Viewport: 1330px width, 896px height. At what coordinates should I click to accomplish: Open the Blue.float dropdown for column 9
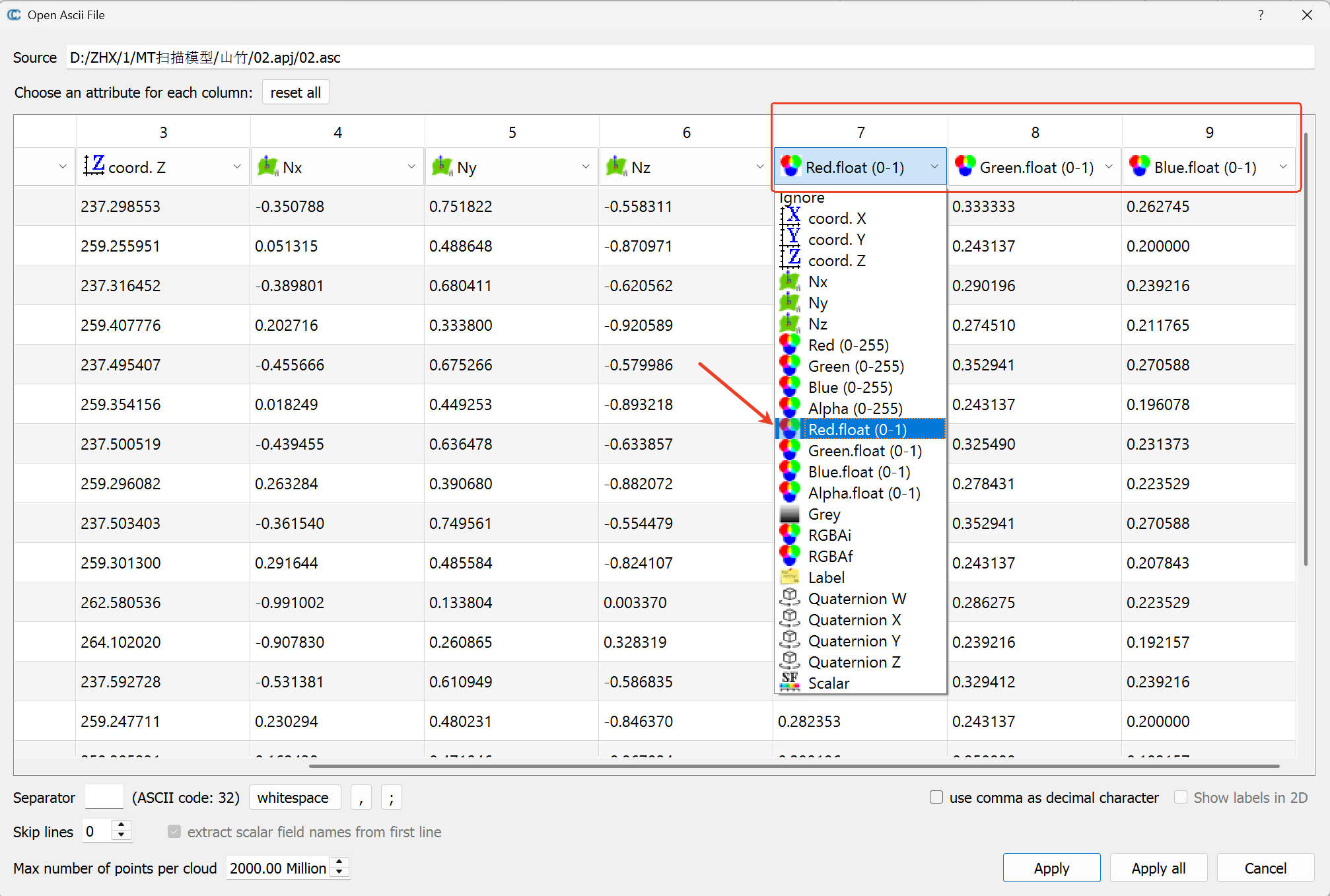tap(1283, 166)
